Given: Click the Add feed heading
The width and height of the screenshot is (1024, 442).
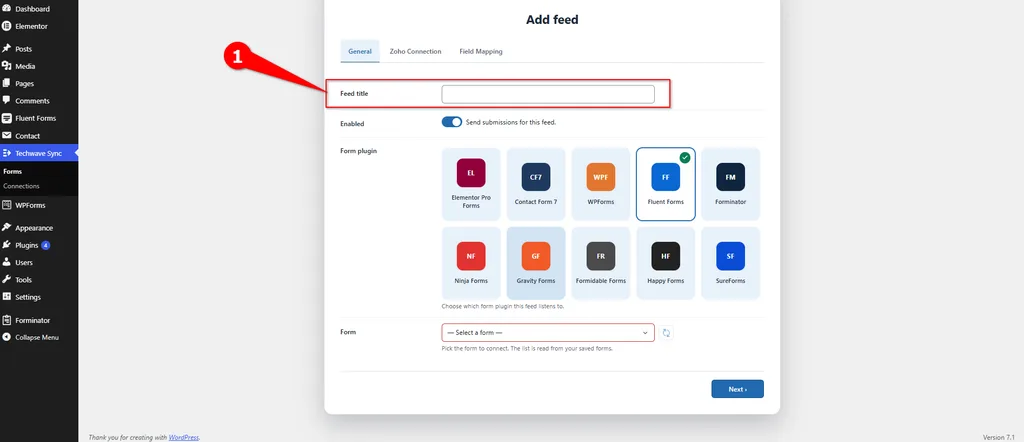Looking at the screenshot, I should point(552,20).
